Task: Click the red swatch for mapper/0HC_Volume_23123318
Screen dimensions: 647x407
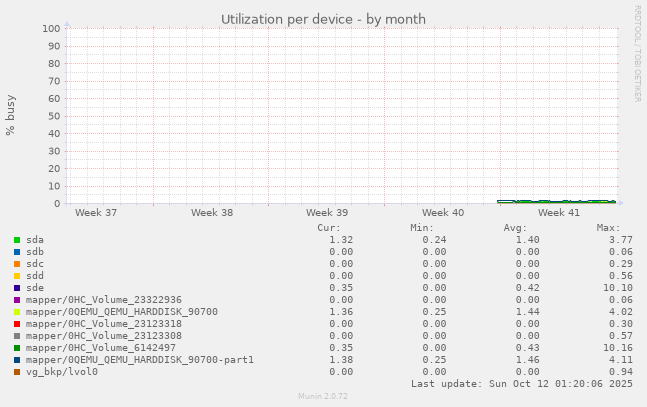Action: pos(17,324)
